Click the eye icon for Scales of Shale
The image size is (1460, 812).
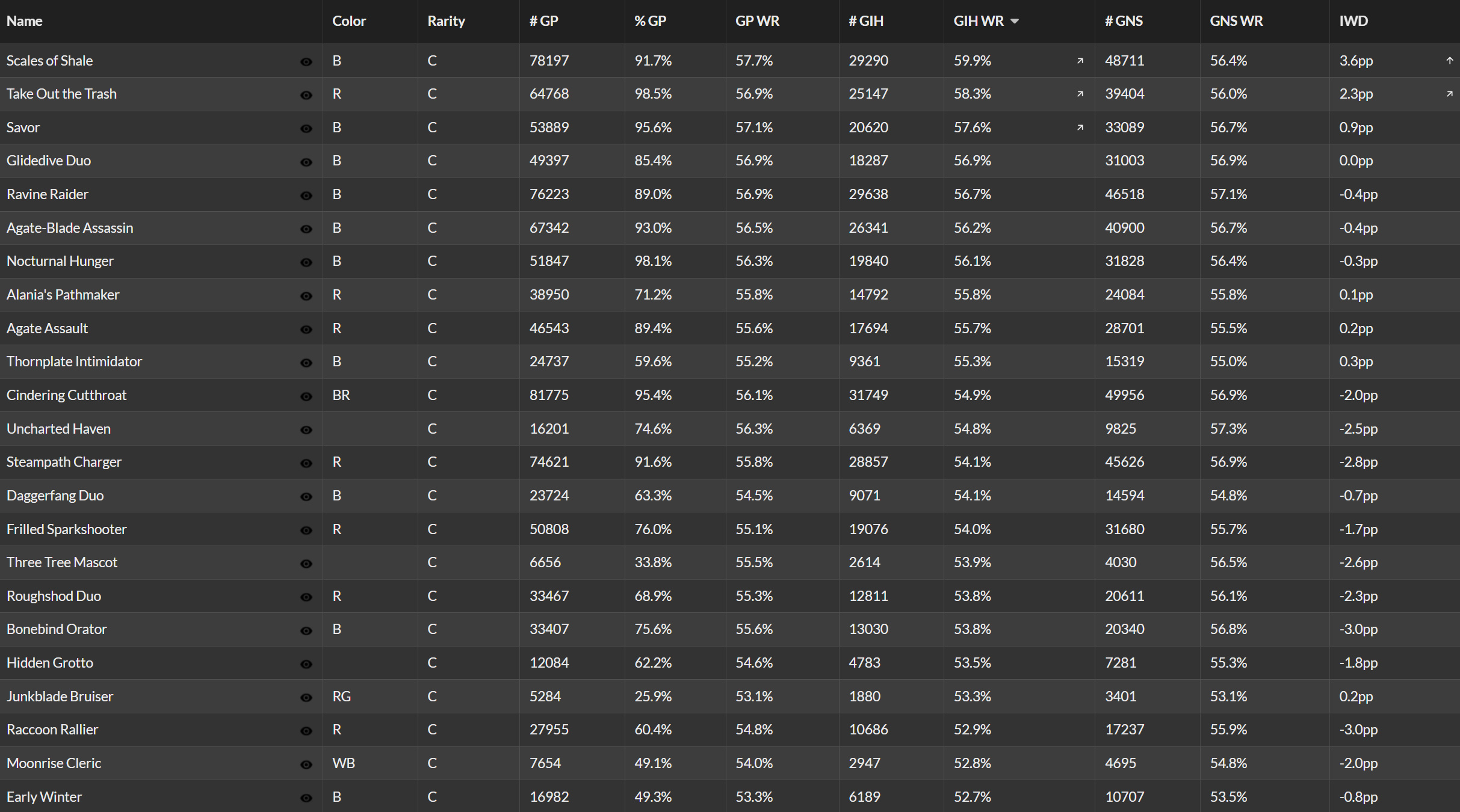click(306, 62)
